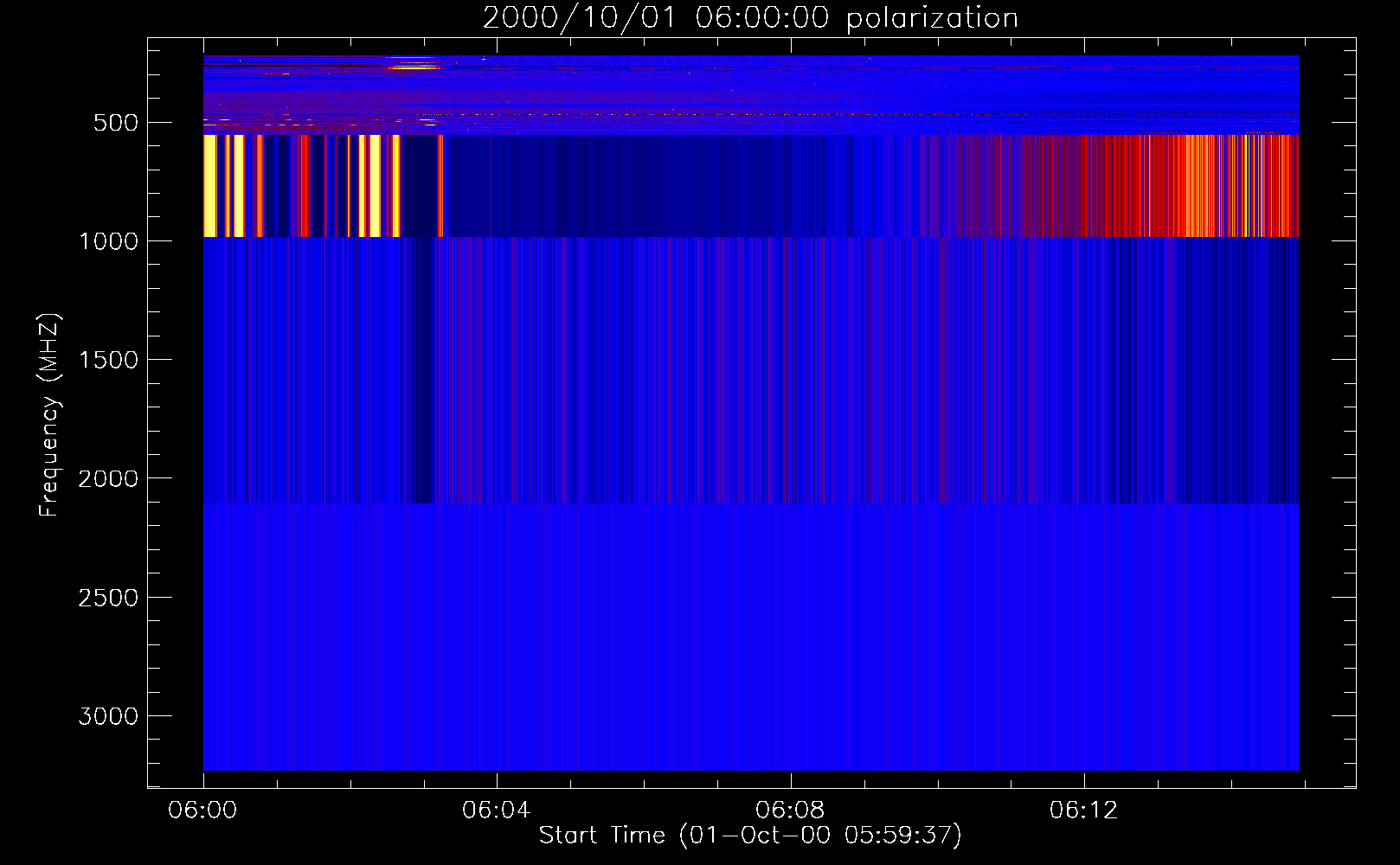This screenshot has width=1400, height=865.
Task: Click the 06:00 time tick label
Action: [202, 811]
